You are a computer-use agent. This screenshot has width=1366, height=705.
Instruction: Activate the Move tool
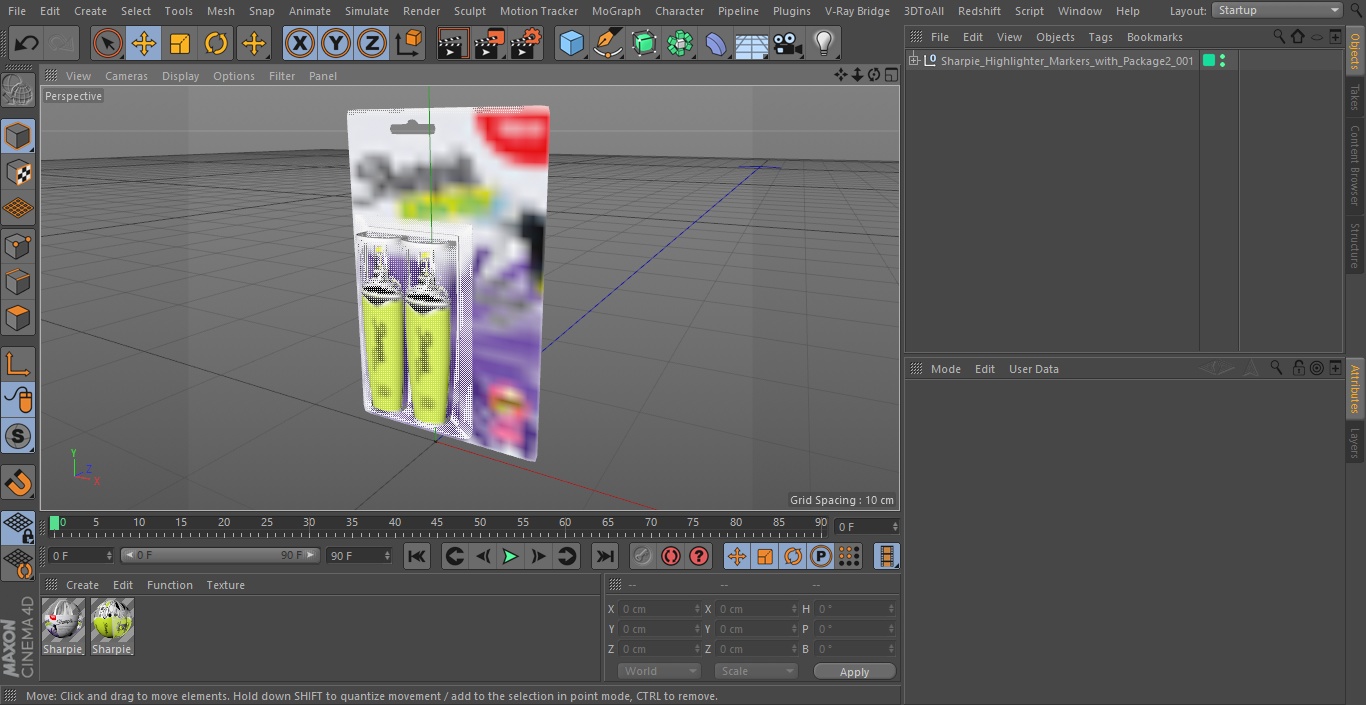(x=144, y=43)
